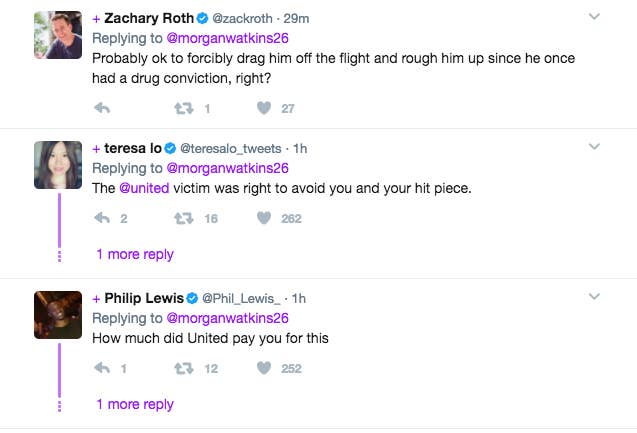Open Philip Lewis's display name link

144,298
